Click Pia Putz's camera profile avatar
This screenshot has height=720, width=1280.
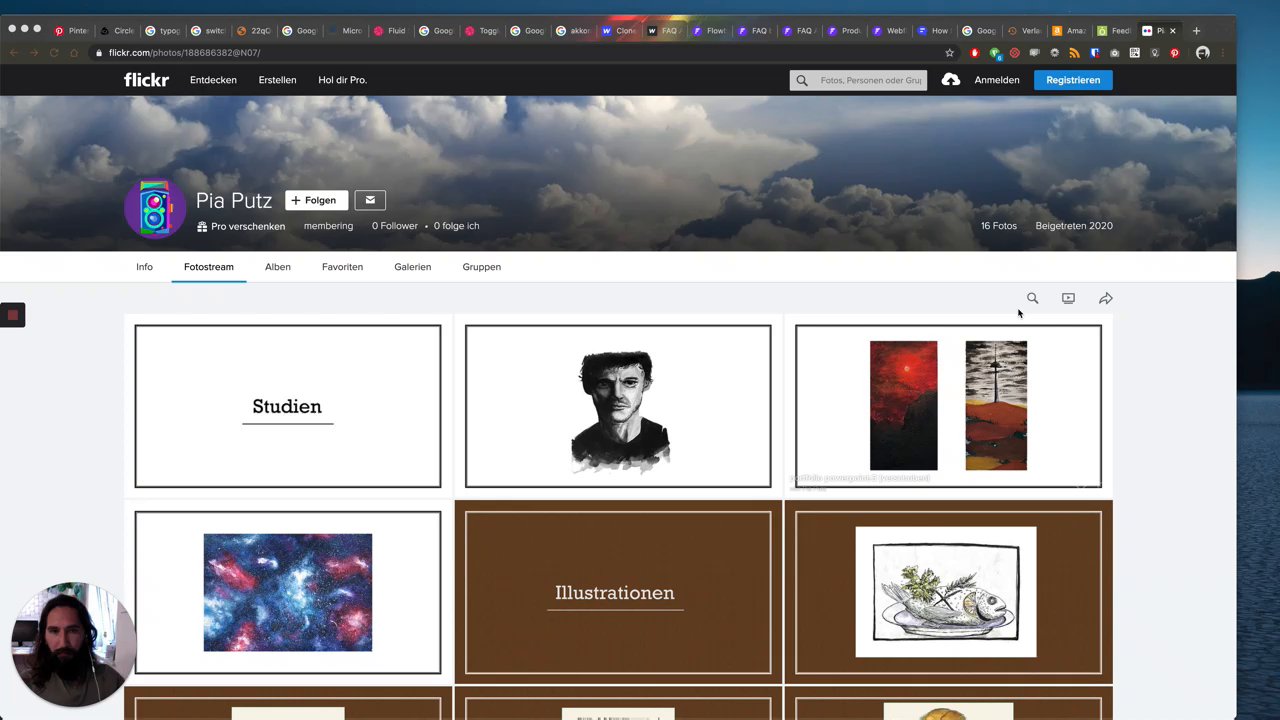155,209
